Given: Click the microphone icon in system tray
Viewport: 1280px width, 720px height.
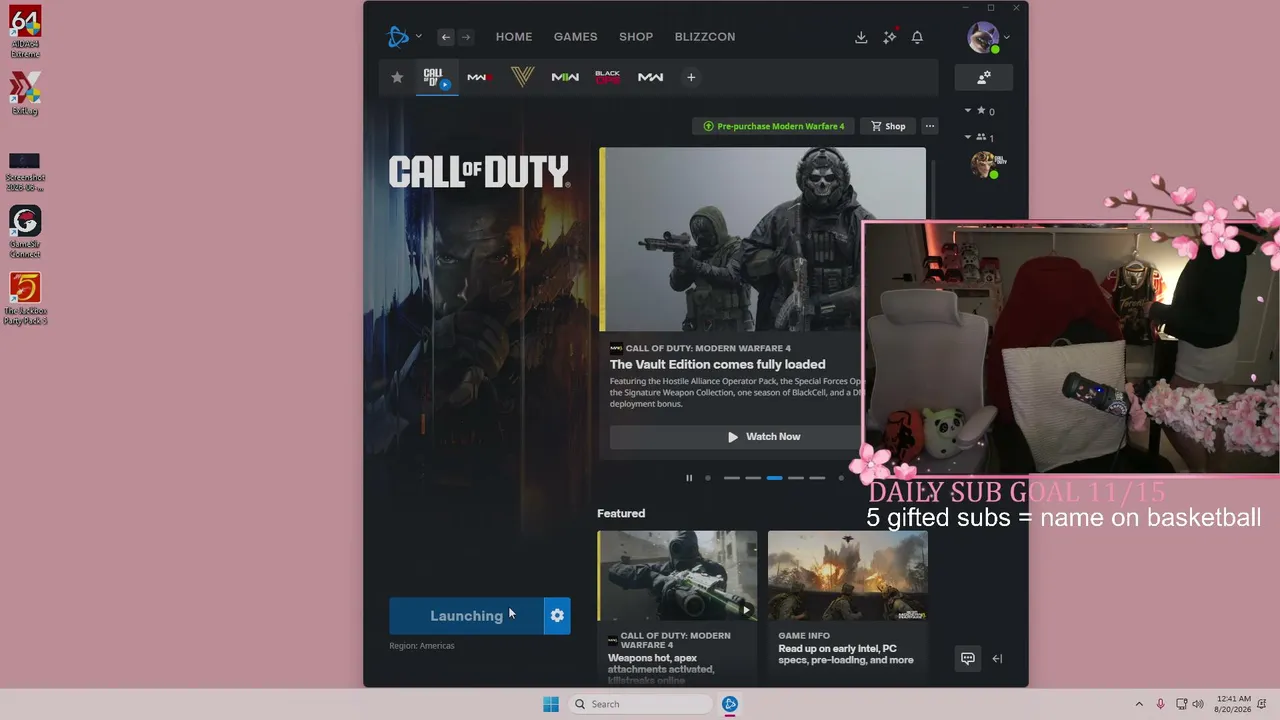Looking at the screenshot, I should [1160, 704].
